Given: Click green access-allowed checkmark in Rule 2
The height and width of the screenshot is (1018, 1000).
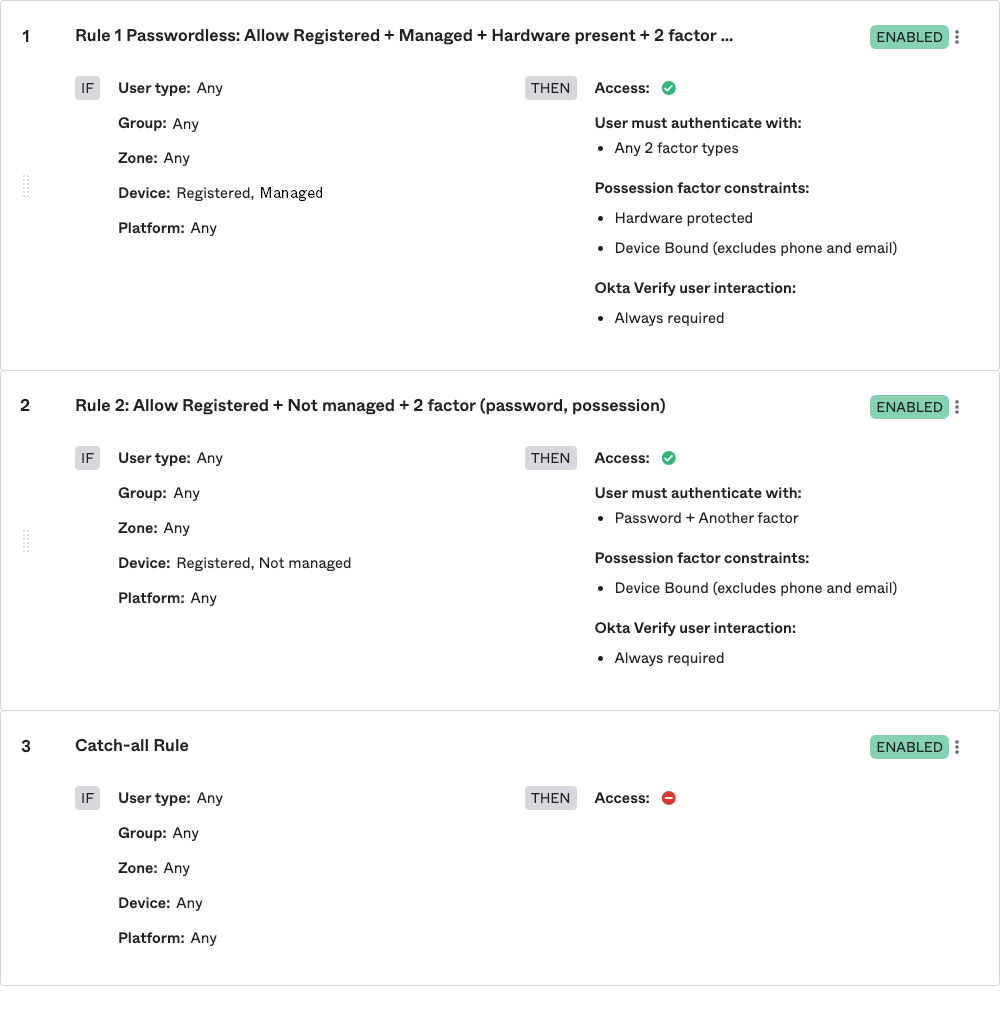Looking at the screenshot, I should tap(669, 458).
